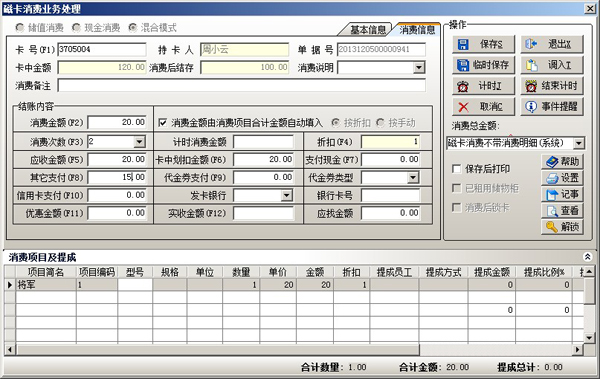
Task: Click the 银行卡号 input field
Action: coord(391,196)
